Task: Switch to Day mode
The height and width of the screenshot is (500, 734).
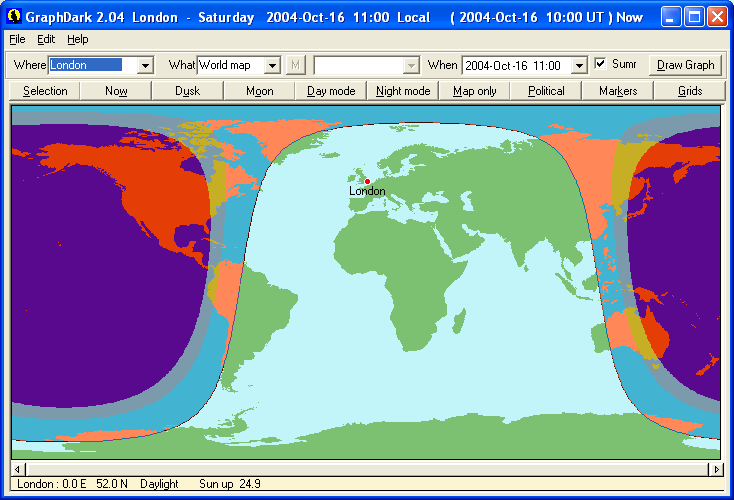Action: (331, 91)
